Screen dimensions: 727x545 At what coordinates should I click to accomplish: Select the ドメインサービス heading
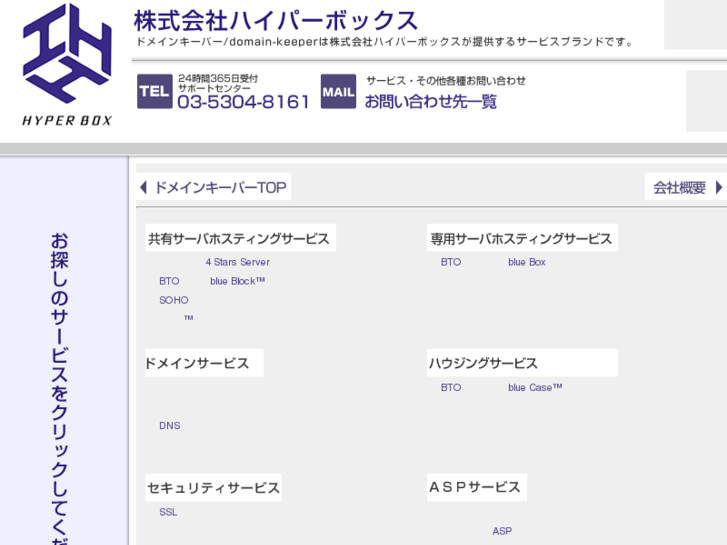click(204, 363)
